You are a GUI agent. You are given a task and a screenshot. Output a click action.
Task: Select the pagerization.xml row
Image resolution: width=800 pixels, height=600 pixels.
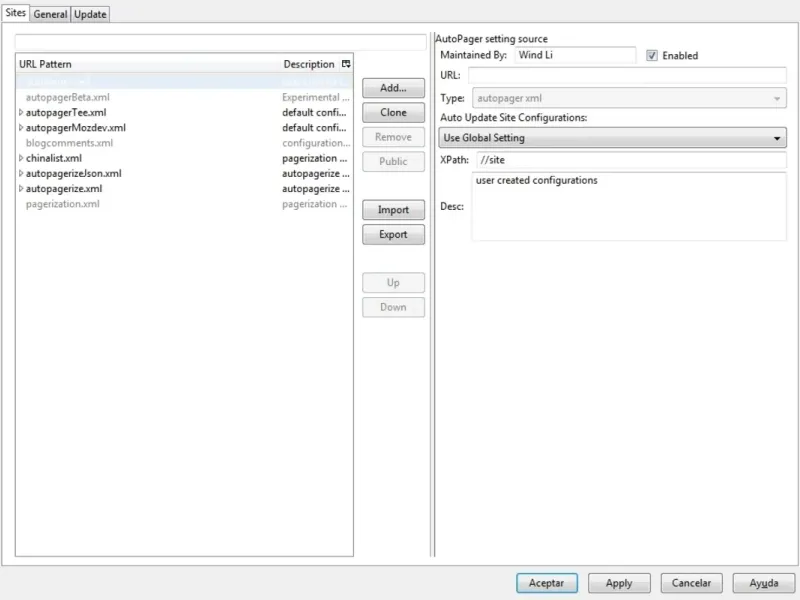pyautogui.click(x=184, y=204)
